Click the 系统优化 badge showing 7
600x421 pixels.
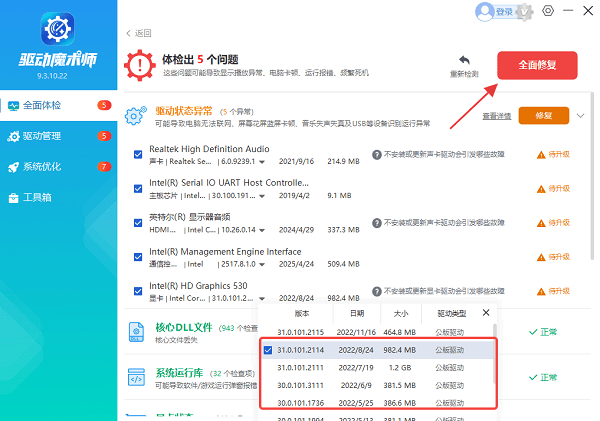[104, 166]
